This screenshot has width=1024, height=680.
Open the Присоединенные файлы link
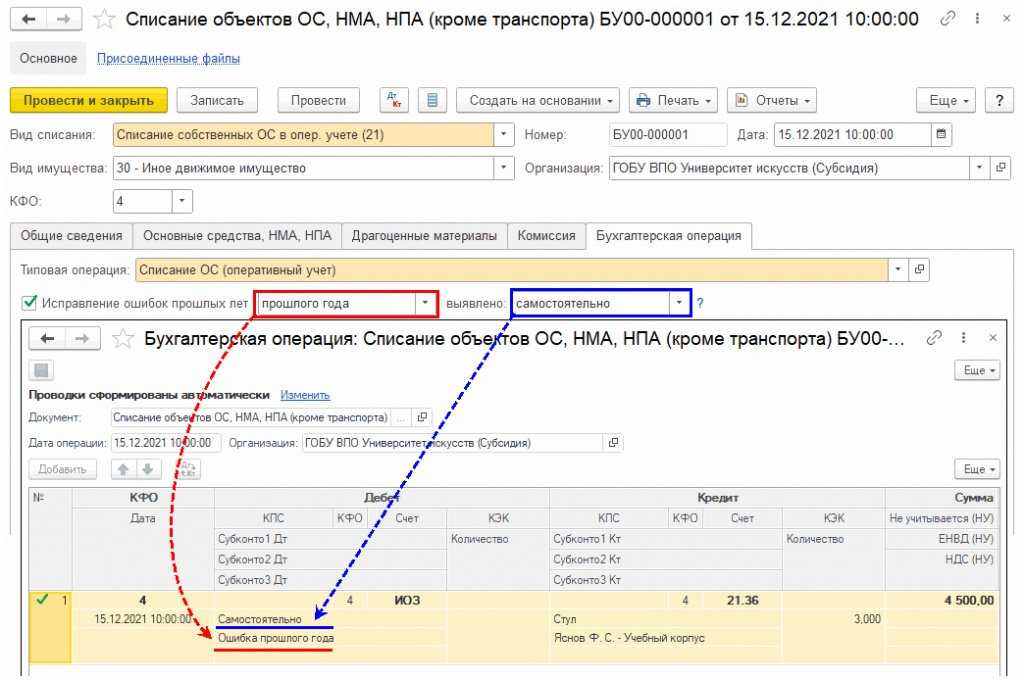pos(168,58)
